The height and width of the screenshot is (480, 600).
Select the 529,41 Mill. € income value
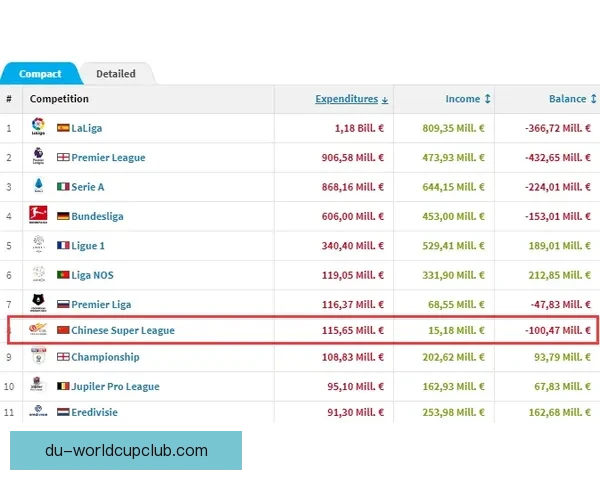click(453, 246)
